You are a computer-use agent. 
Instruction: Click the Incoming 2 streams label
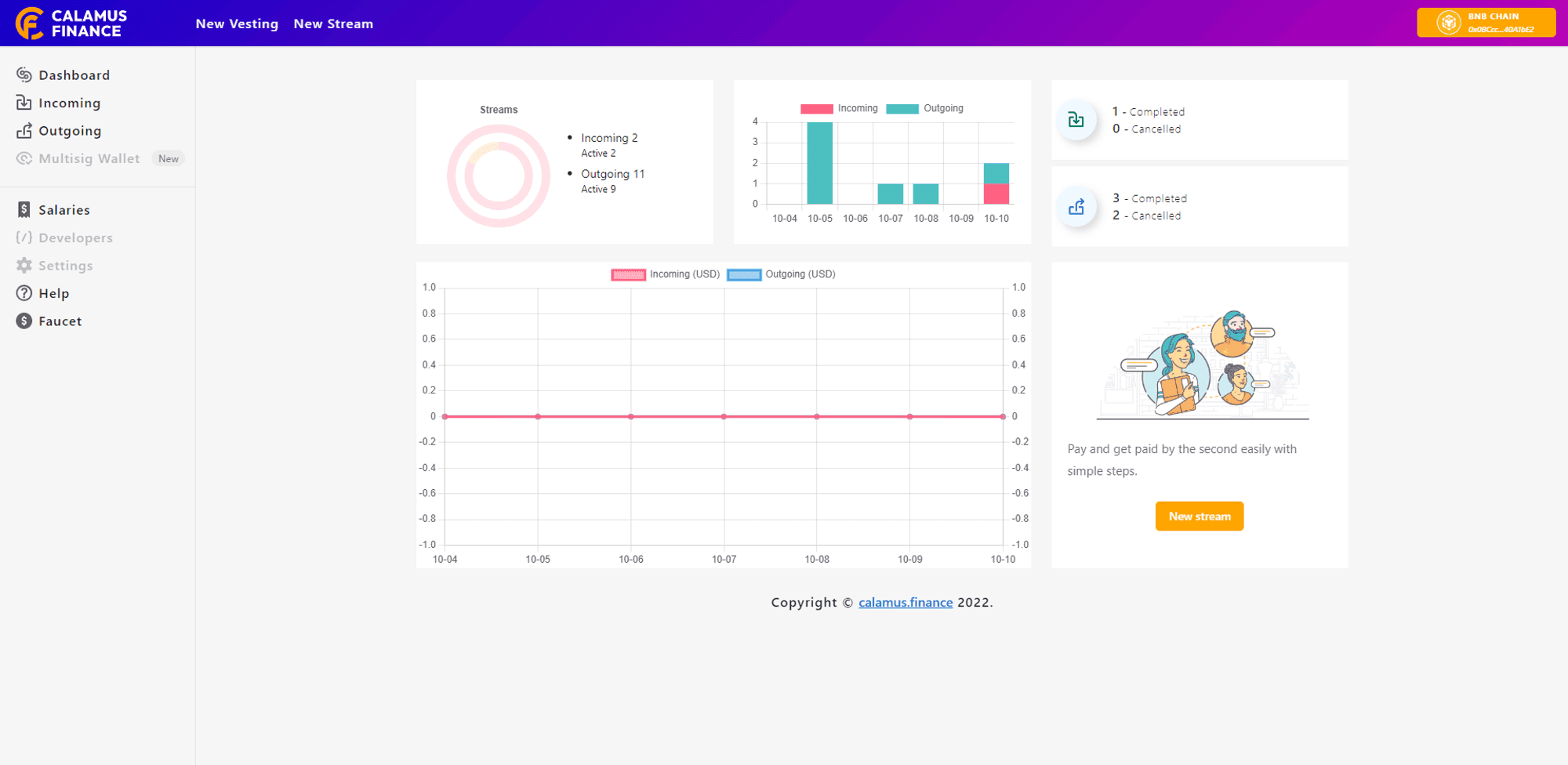pyautogui.click(x=609, y=138)
